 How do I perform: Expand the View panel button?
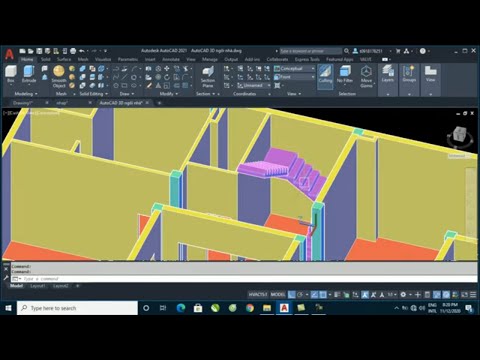[430, 80]
